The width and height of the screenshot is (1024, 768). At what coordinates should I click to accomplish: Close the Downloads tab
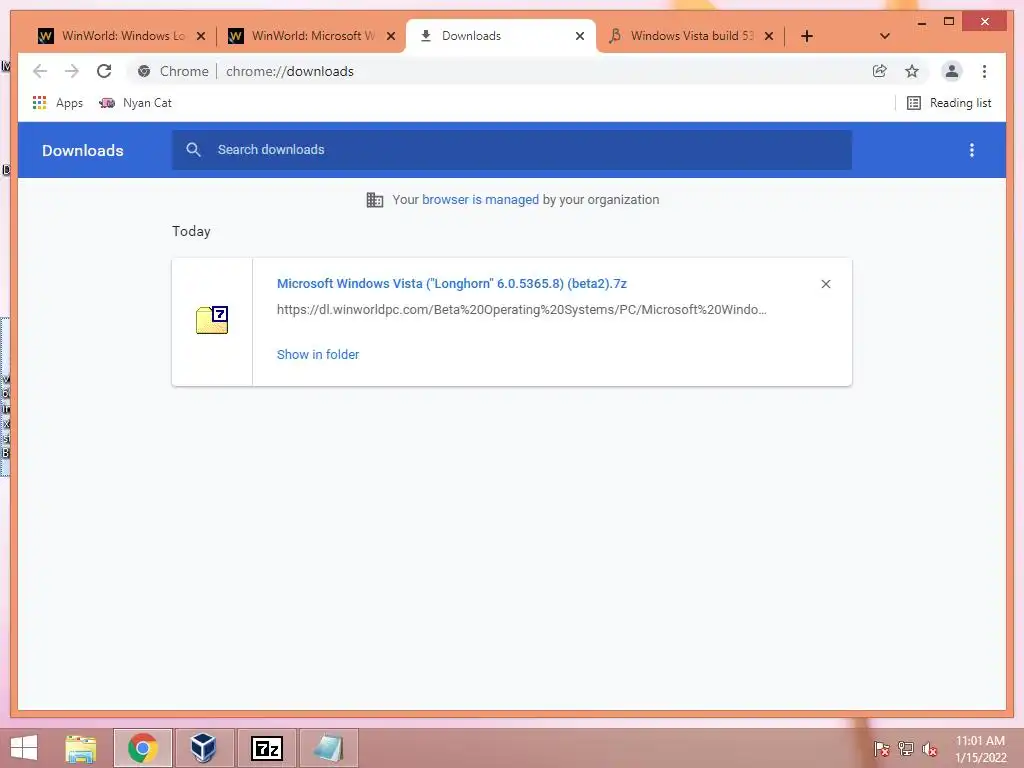pyautogui.click(x=579, y=37)
